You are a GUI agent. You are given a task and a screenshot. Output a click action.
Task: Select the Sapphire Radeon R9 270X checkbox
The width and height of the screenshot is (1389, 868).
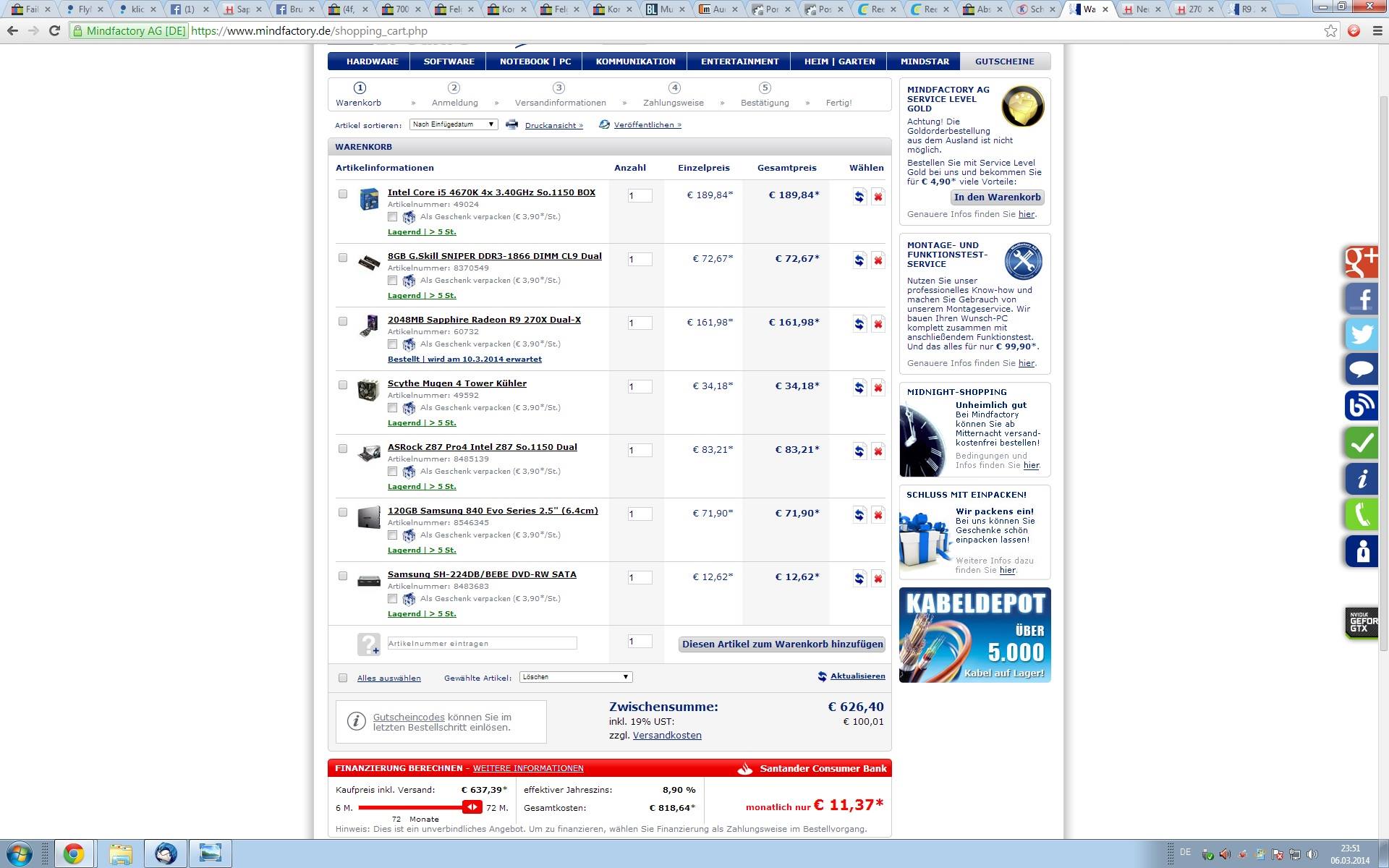point(343,321)
